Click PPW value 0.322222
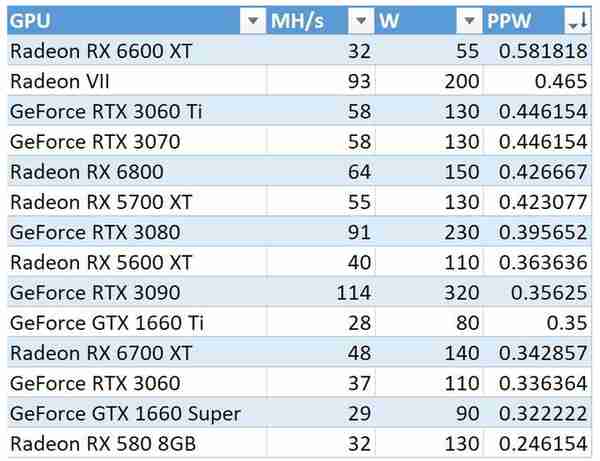 543,414
